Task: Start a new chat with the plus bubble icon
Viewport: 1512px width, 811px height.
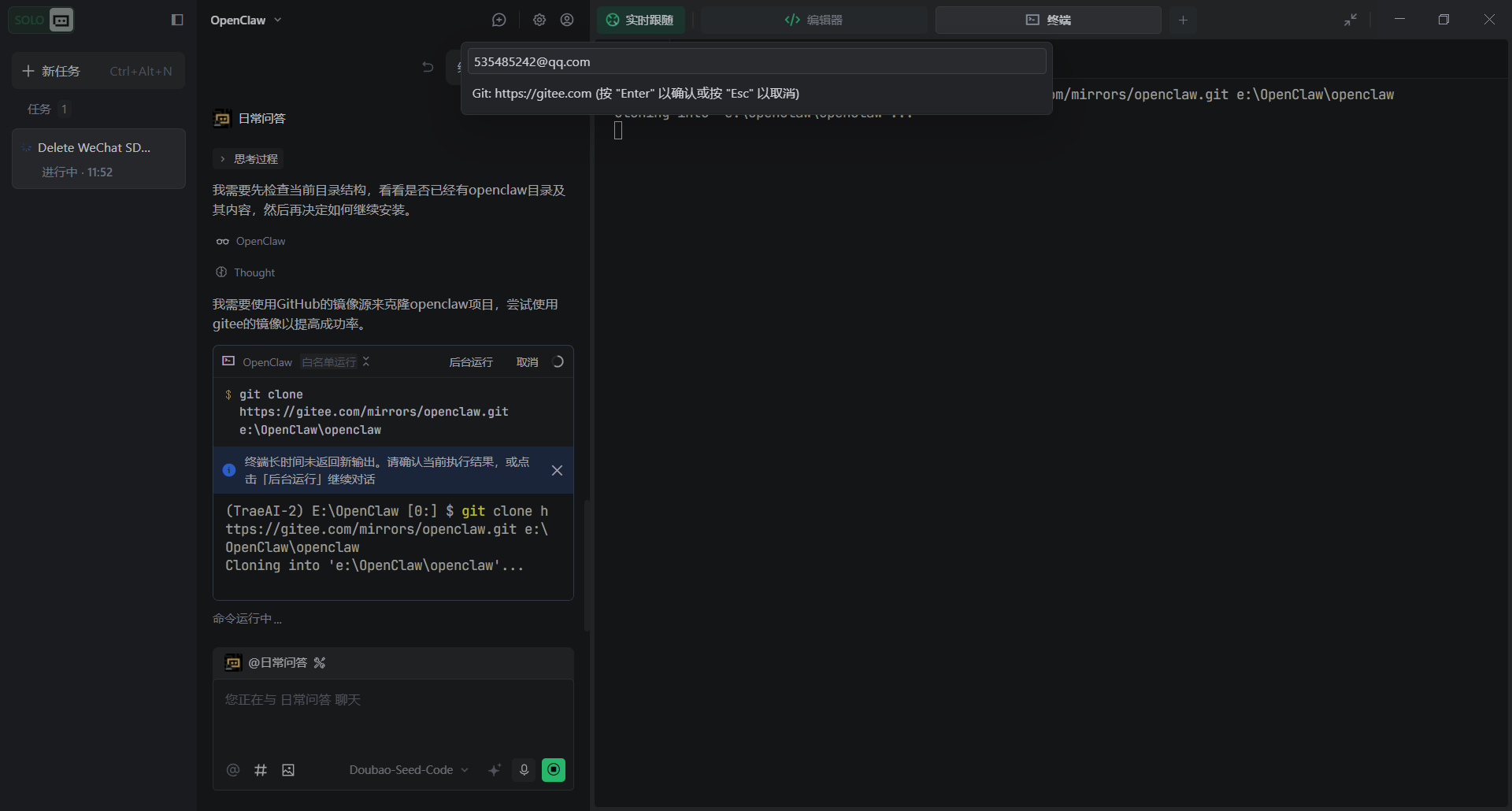Action: click(498, 20)
